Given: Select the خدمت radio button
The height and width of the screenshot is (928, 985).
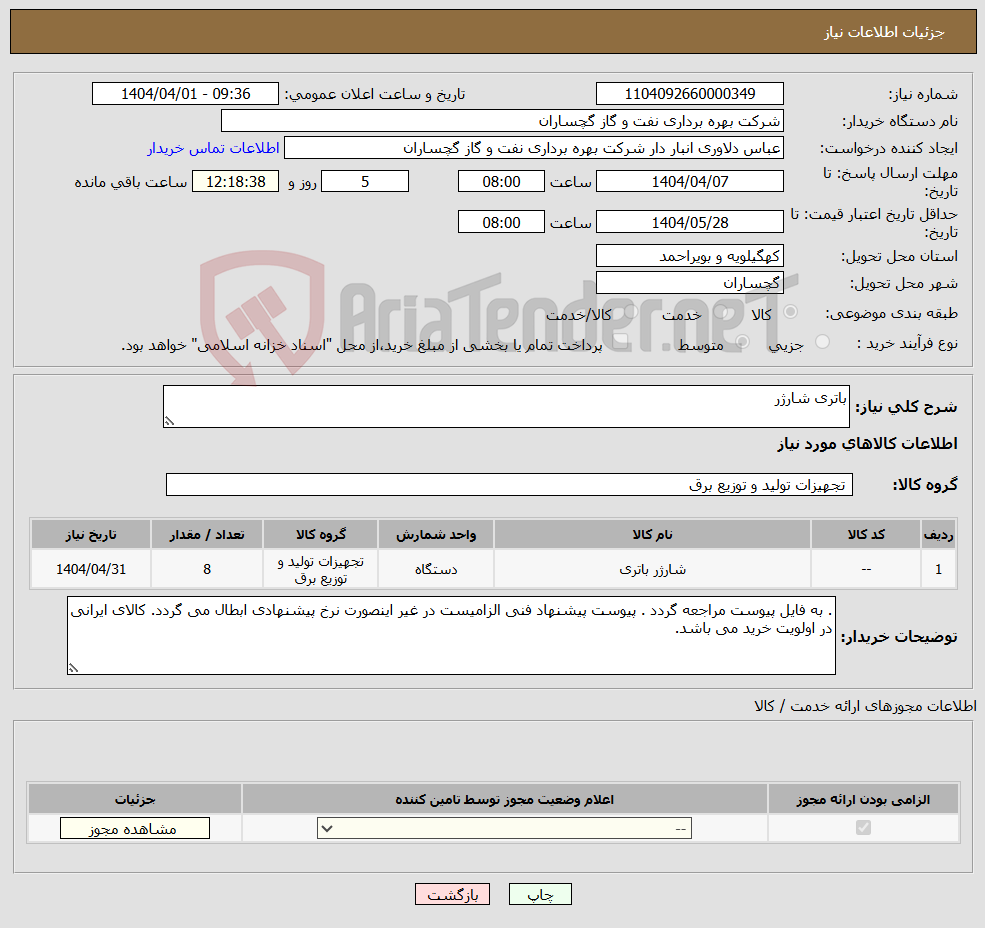Looking at the screenshot, I should (x=721, y=312).
